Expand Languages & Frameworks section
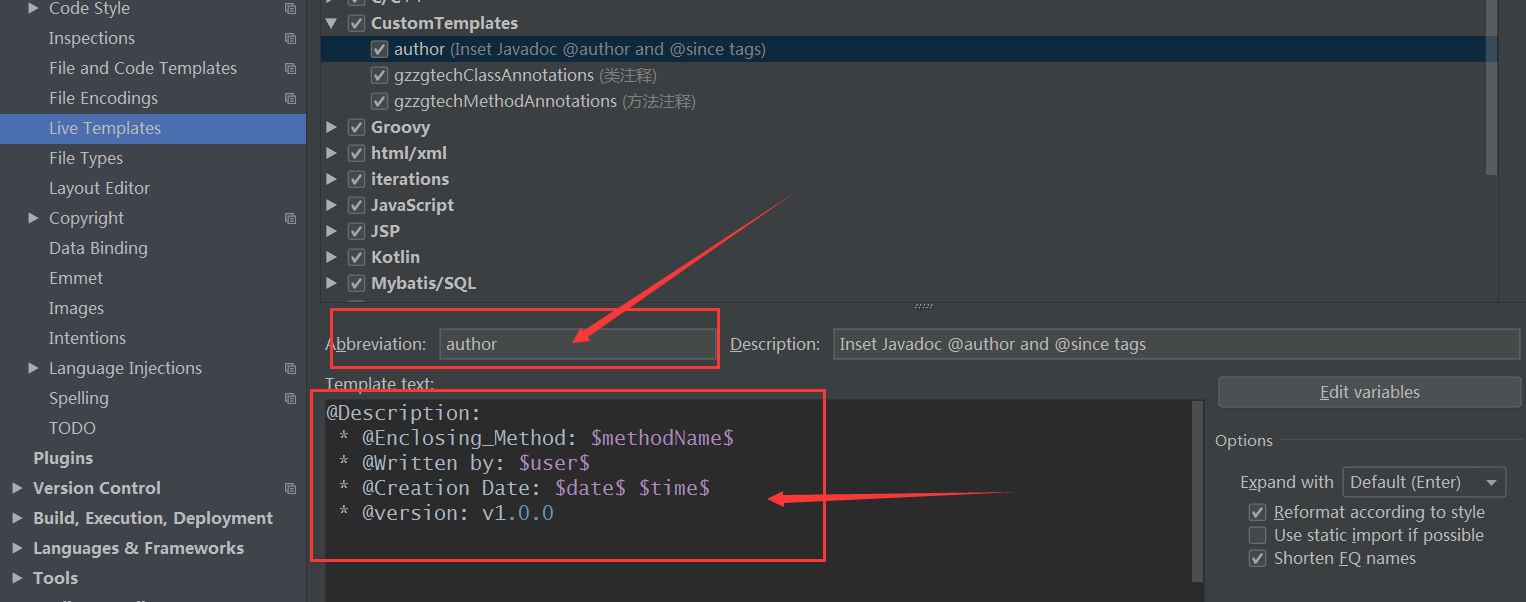Screen dimensions: 1526x602 pyautogui.click(x=17, y=548)
